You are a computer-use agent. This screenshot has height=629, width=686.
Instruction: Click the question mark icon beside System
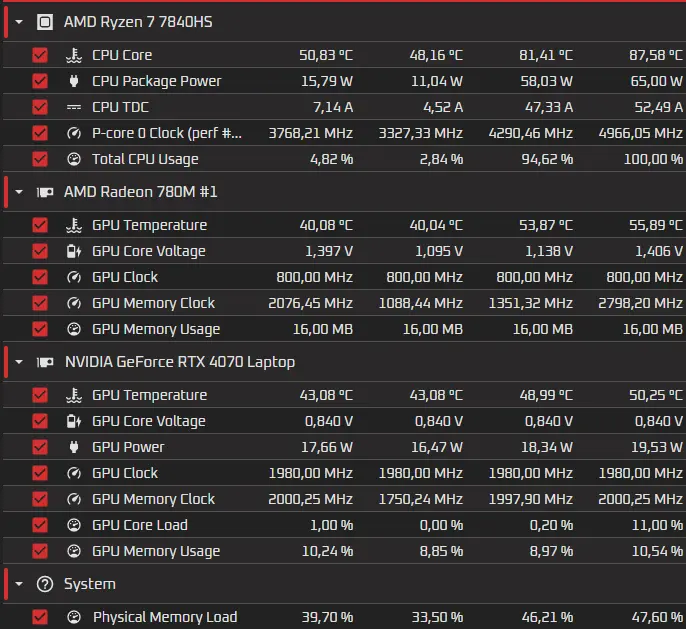click(x=45, y=584)
